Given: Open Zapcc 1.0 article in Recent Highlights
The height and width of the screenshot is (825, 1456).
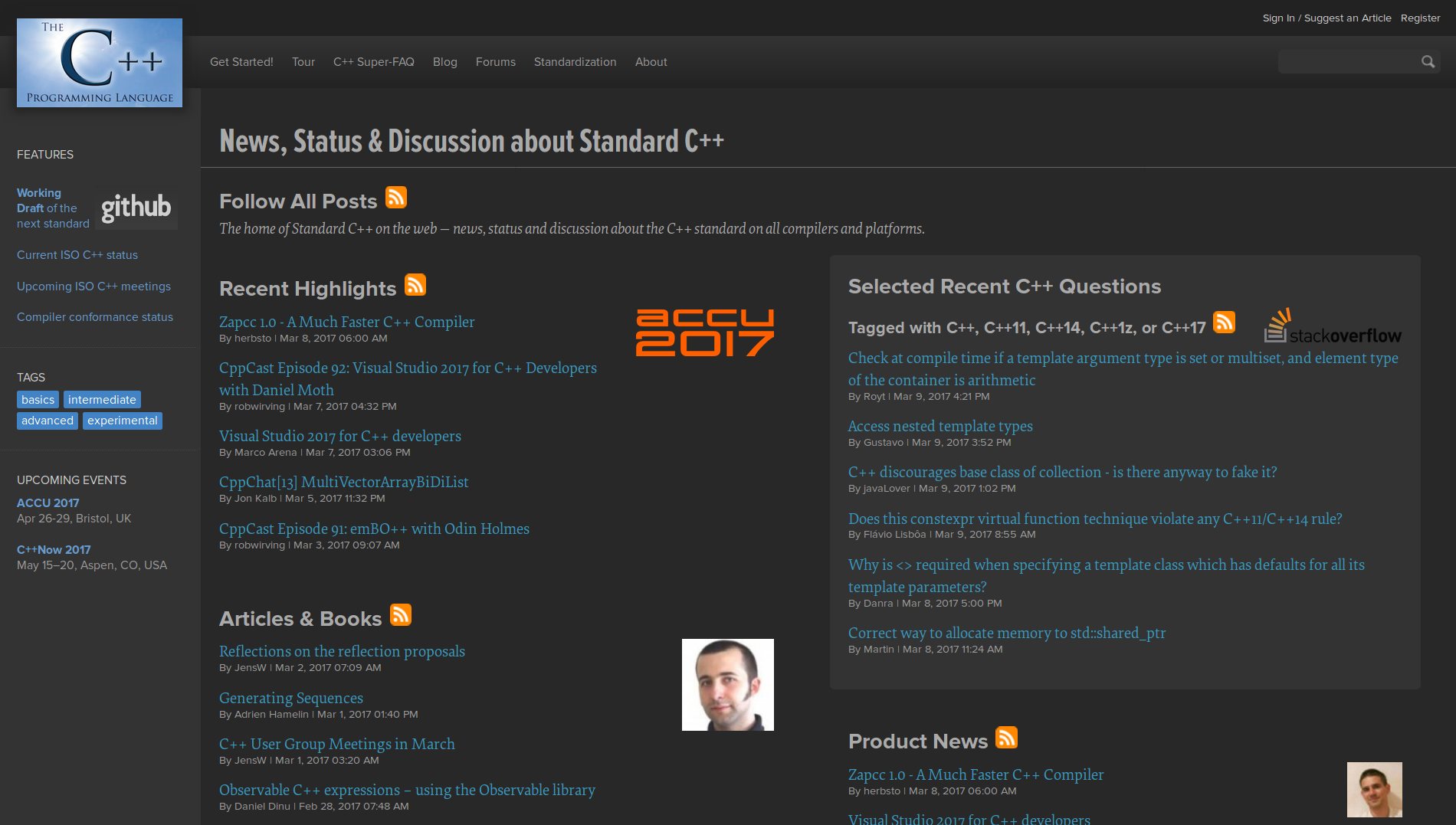Looking at the screenshot, I should point(347,322).
